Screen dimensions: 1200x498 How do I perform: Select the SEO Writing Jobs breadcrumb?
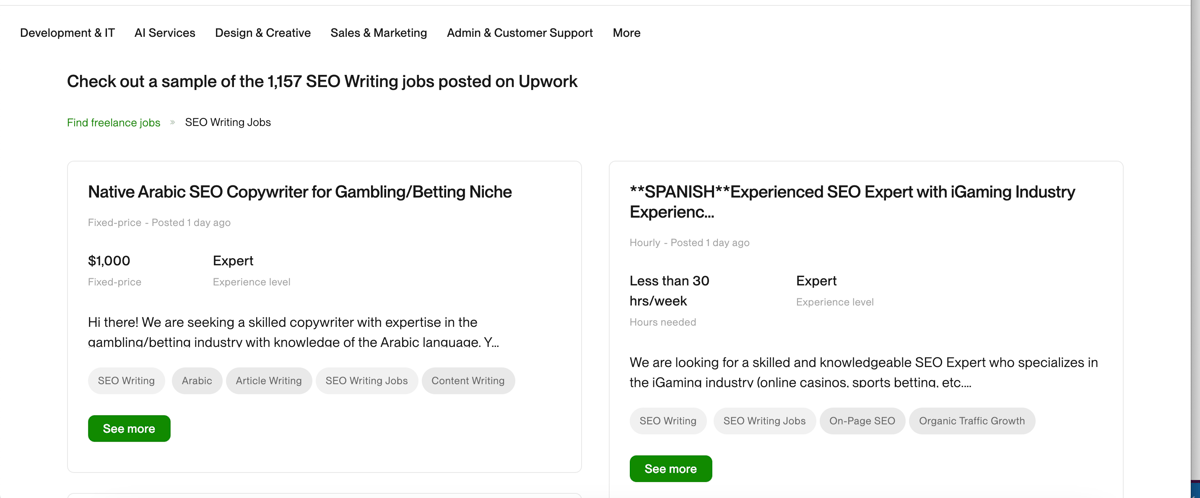[x=228, y=123]
